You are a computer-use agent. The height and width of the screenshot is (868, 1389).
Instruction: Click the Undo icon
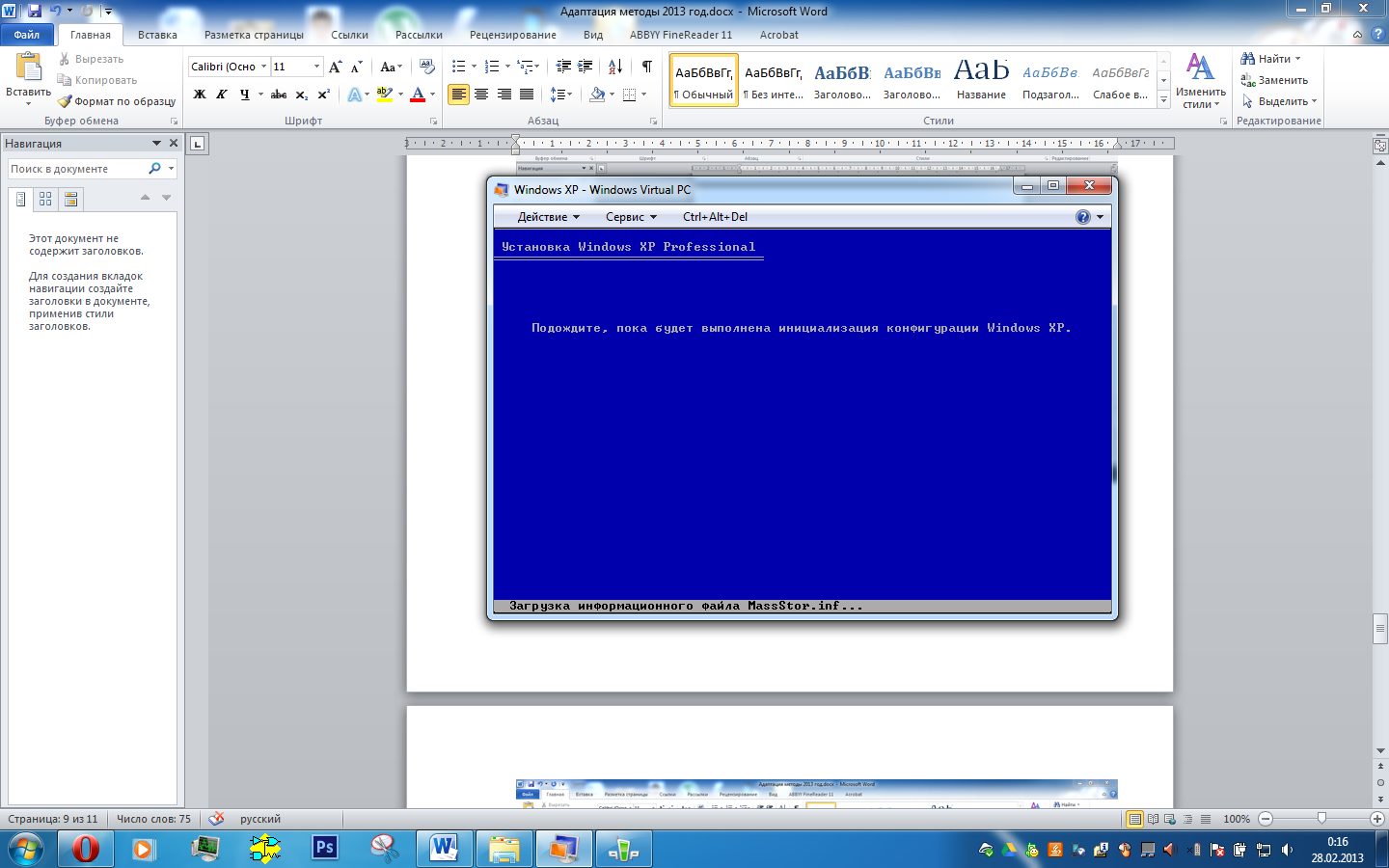click(56, 11)
